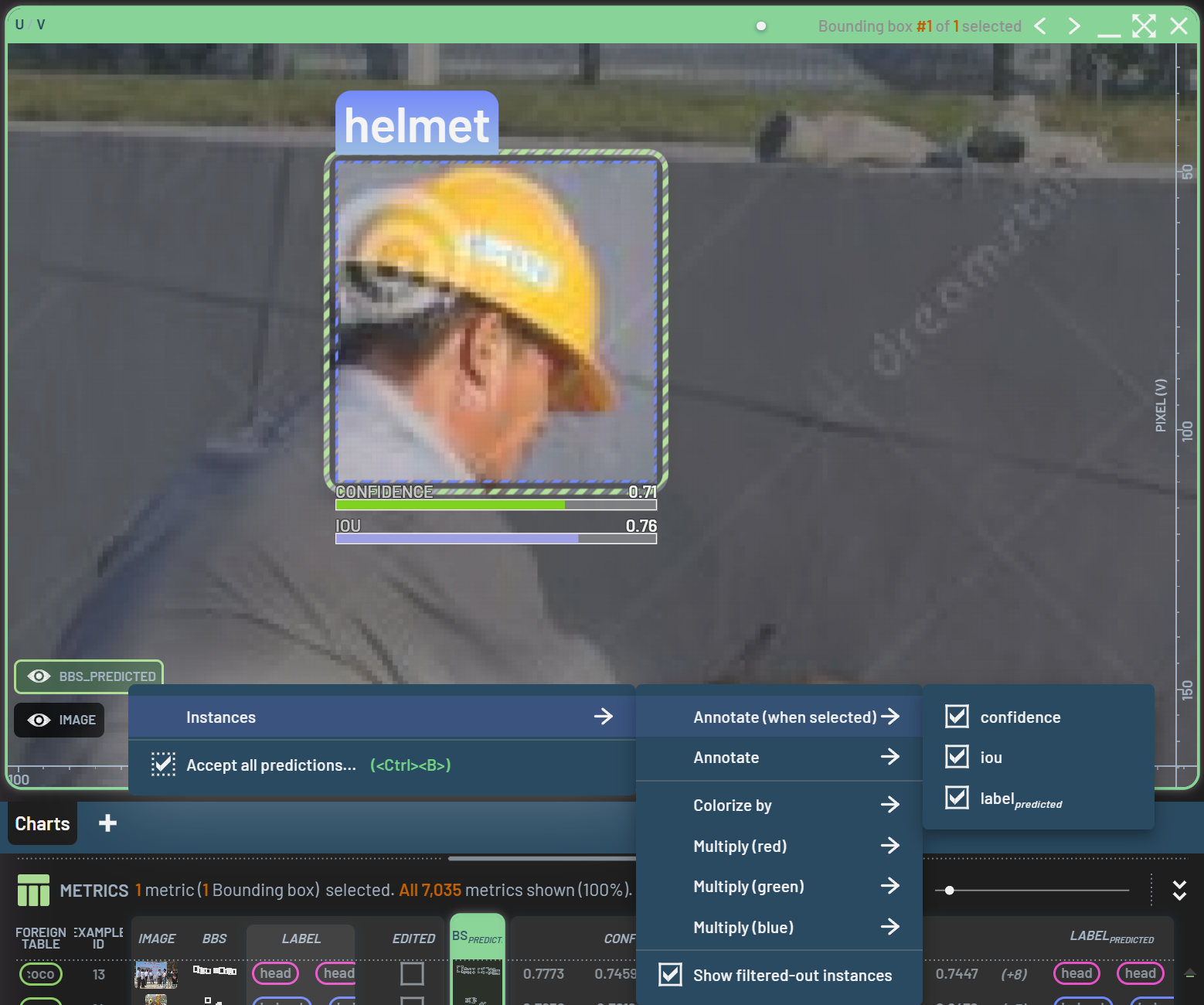Image resolution: width=1204 pixels, height=1005 pixels.
Task: Go to previous bounding box arrow
Action: coord(1041,26)
